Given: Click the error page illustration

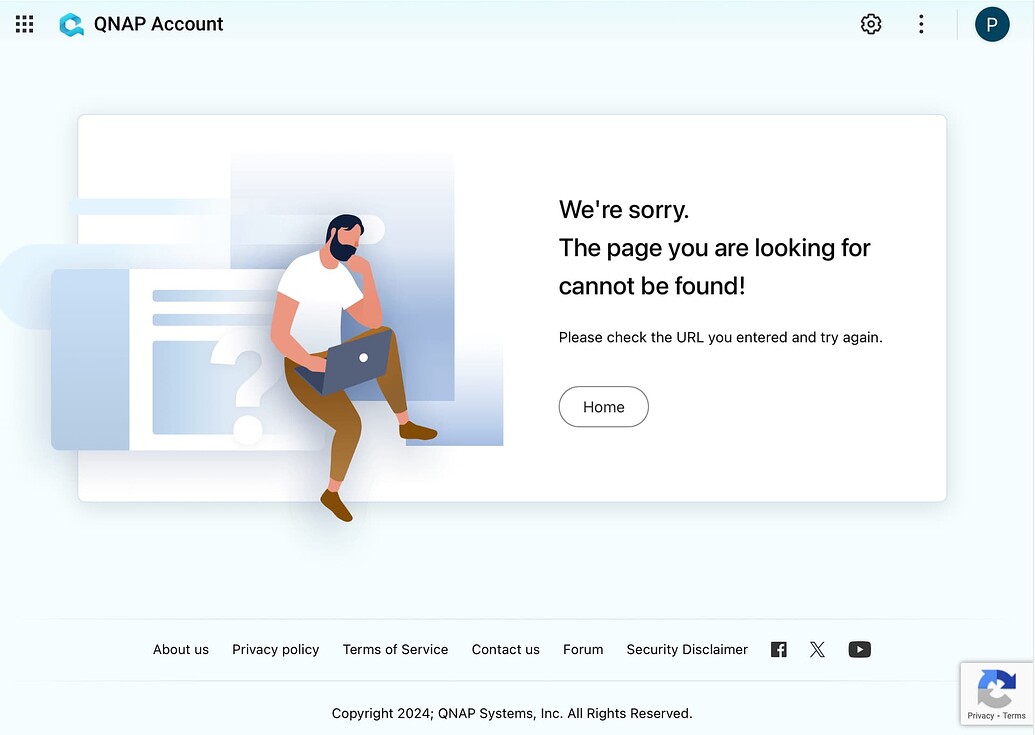Looking at the screenshot, I should pyautogui.click(x=300, y=330).
